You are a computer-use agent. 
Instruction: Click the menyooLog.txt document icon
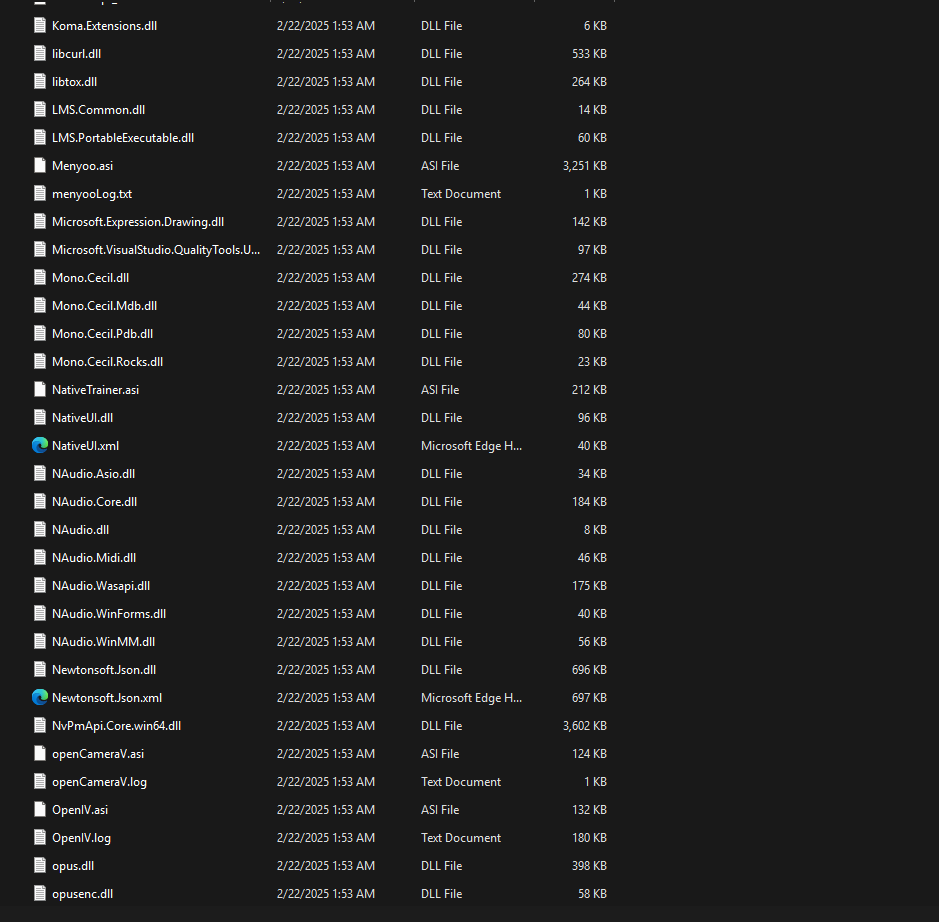click(x=40, y=194)
